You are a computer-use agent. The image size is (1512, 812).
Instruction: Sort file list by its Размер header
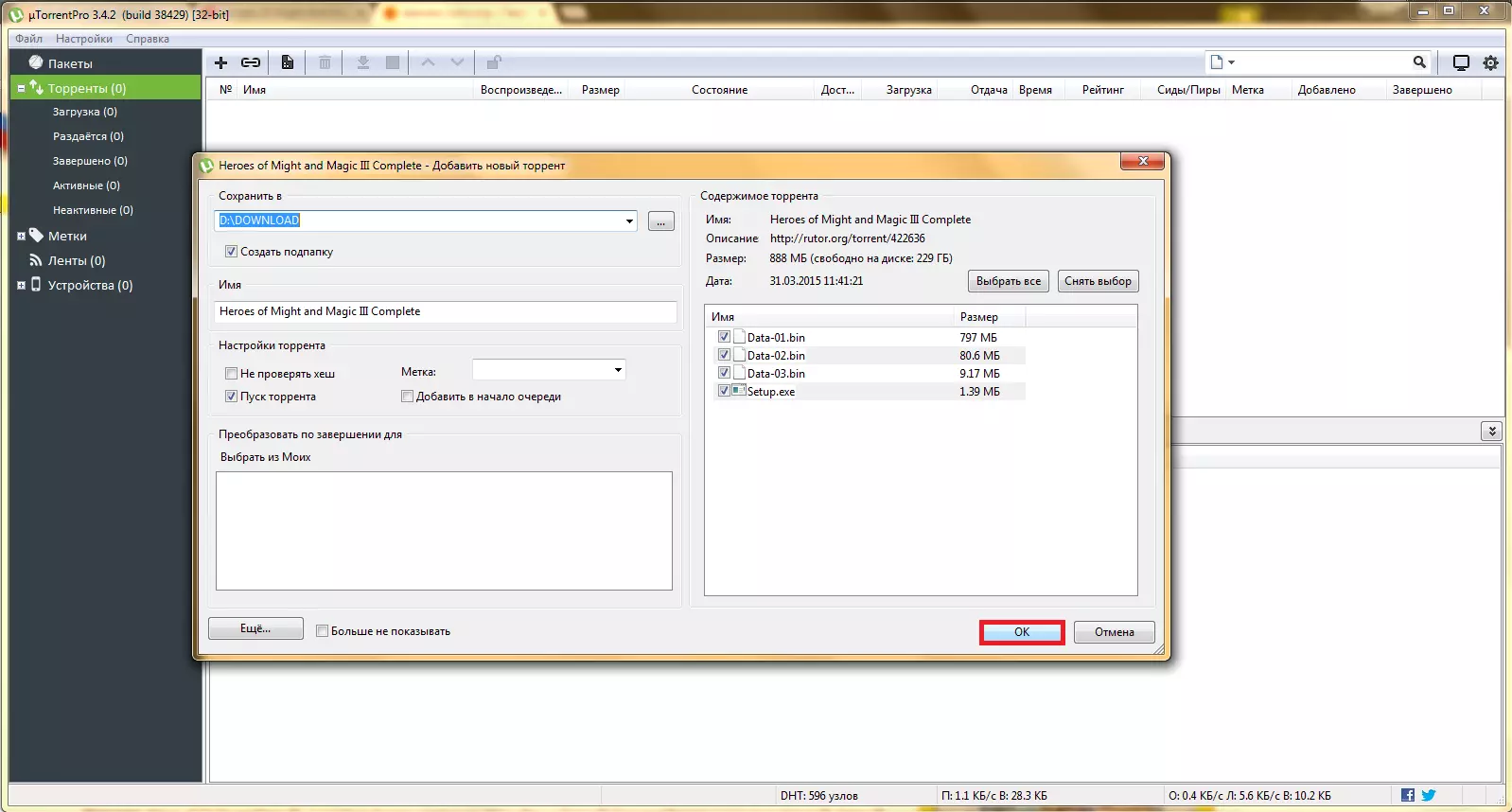(989, 317)
